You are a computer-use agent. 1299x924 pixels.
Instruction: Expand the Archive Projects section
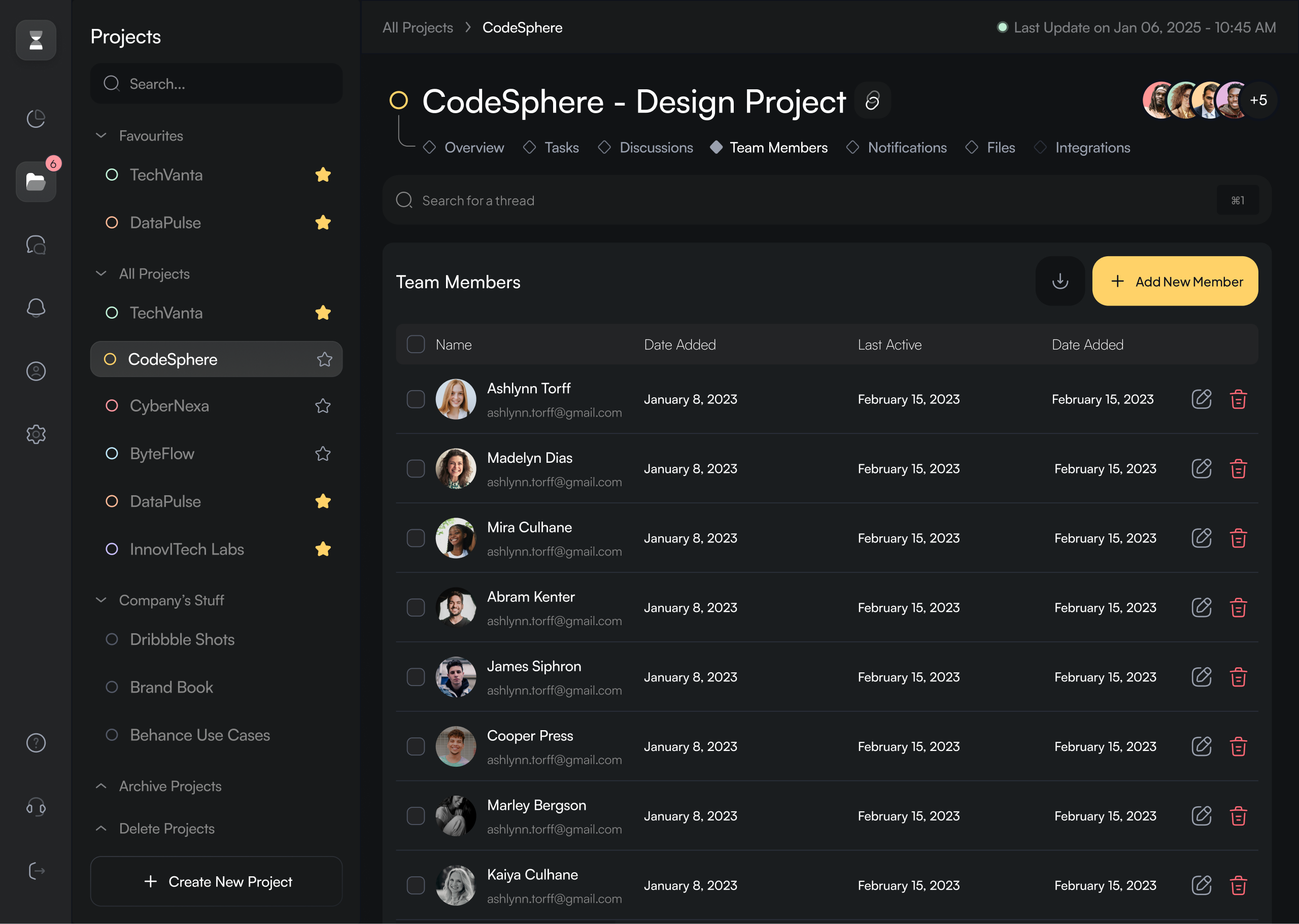coord(101,786)
